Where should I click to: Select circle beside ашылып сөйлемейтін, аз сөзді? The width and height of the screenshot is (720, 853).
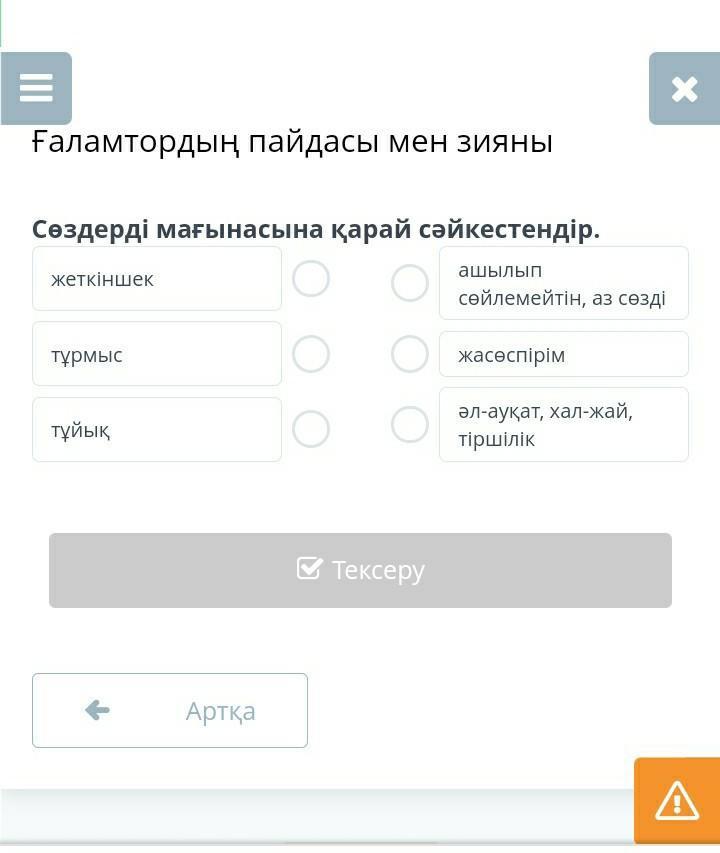pyautogui.click(x=410, y=283)
